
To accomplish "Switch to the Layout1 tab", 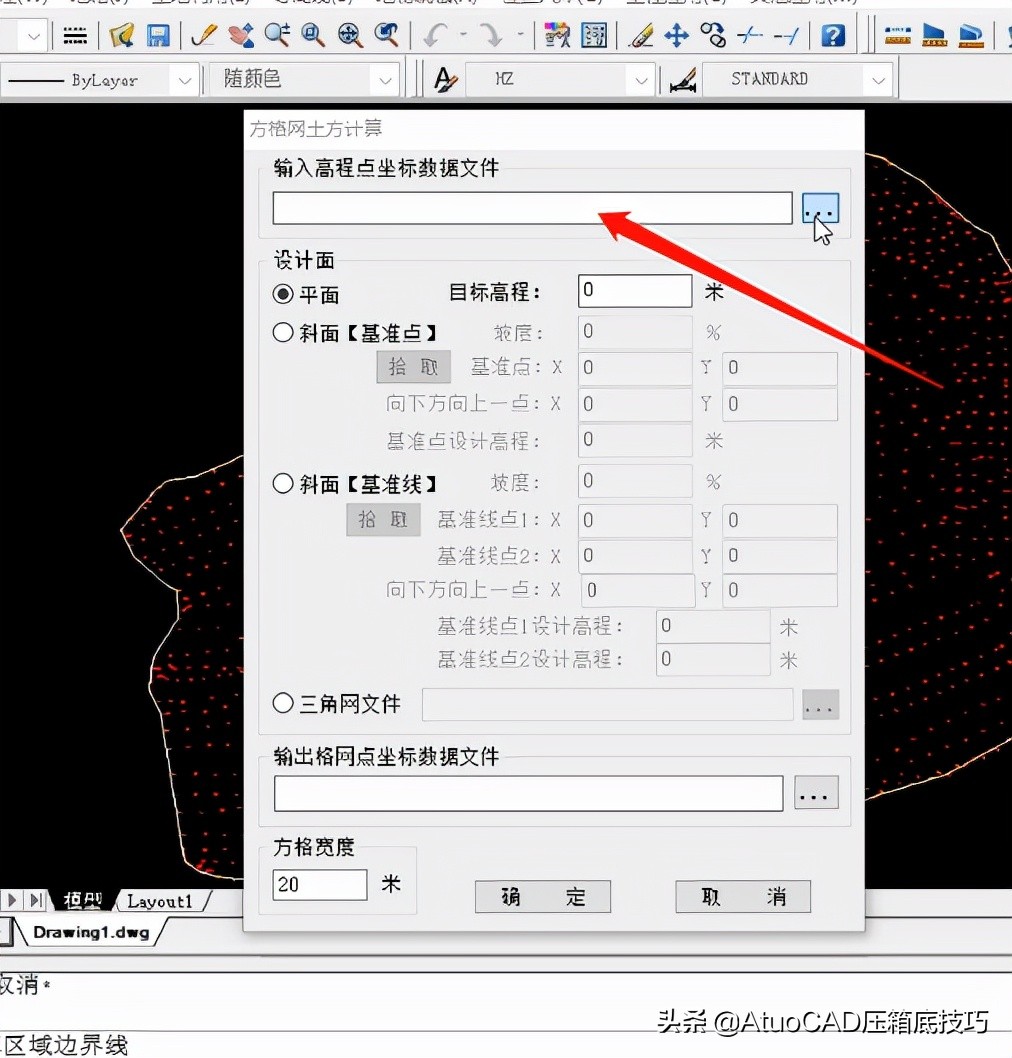I will 159,901.
